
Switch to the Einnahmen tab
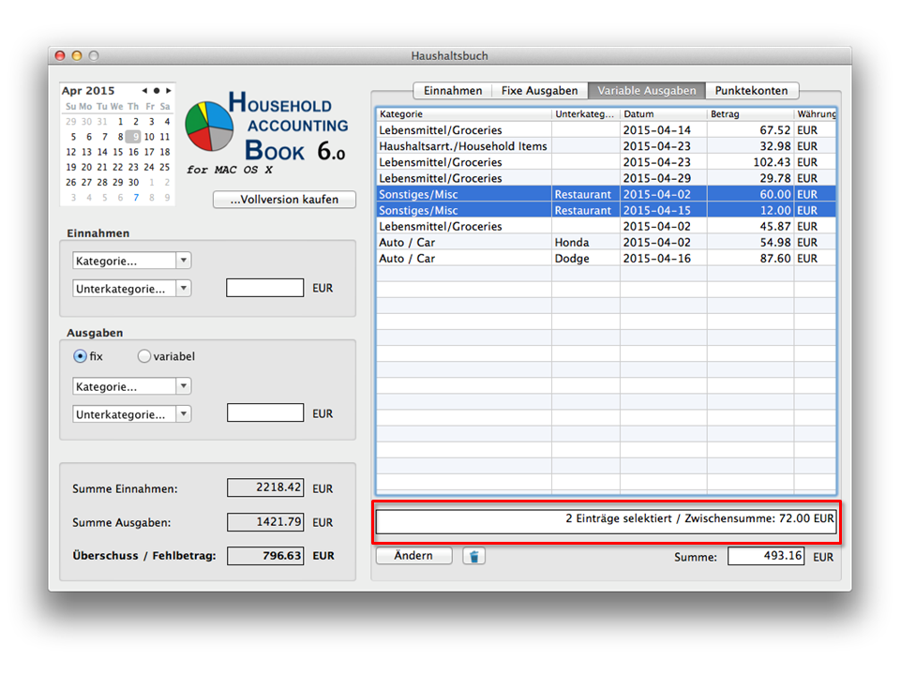[452, 91]
